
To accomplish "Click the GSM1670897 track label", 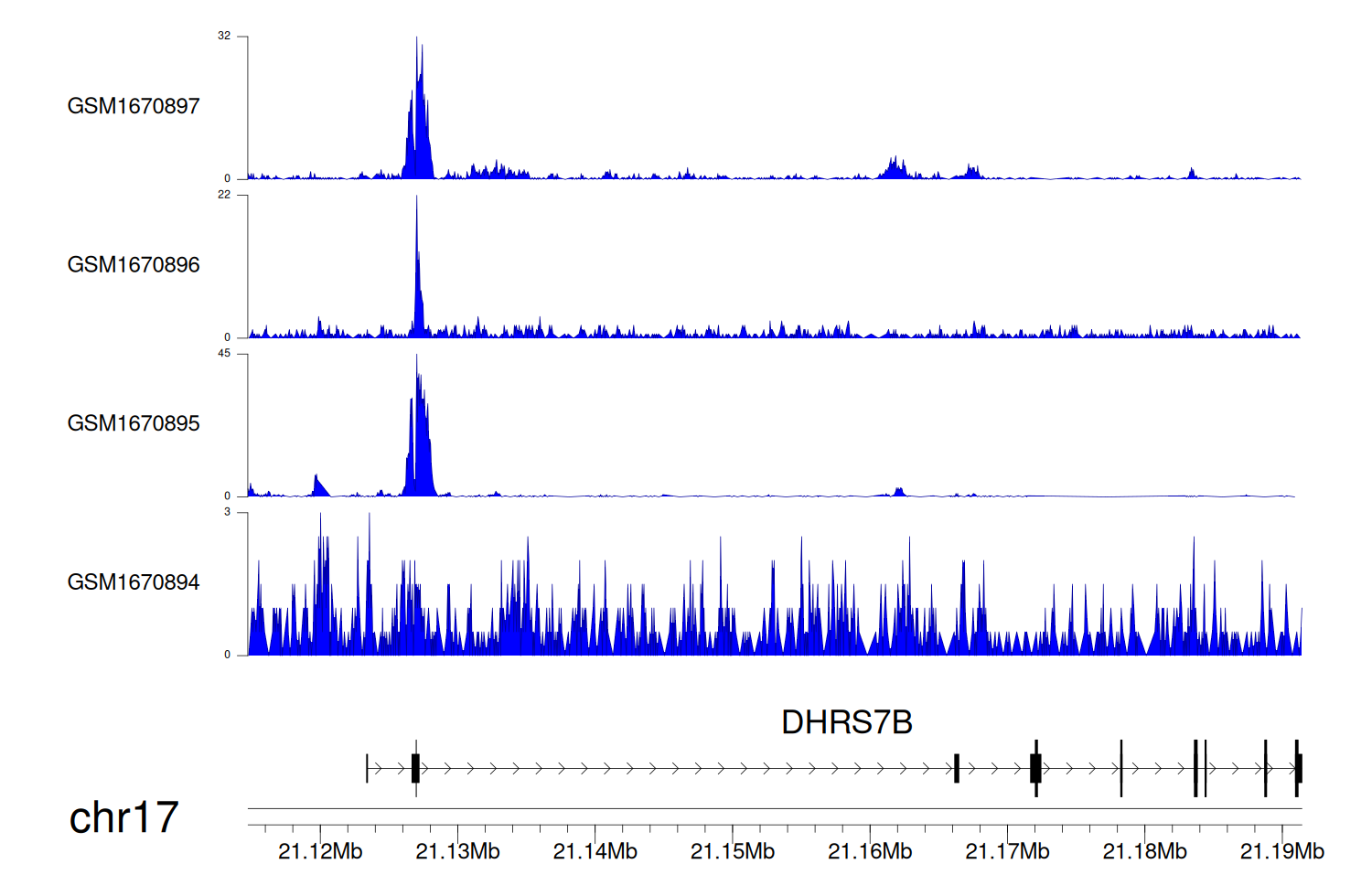I will click(x=134, y=106).
